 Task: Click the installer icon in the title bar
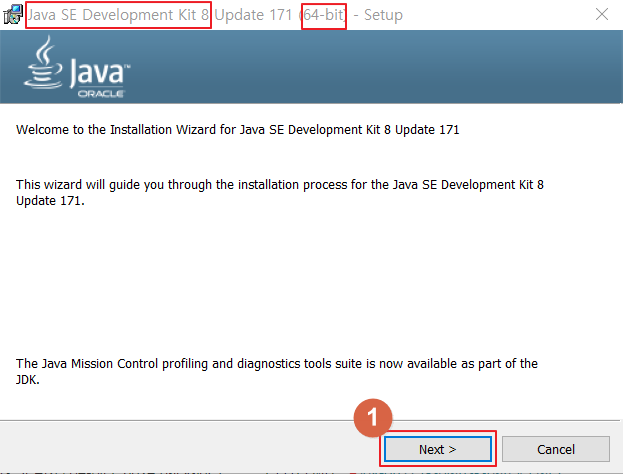[12, 15]
